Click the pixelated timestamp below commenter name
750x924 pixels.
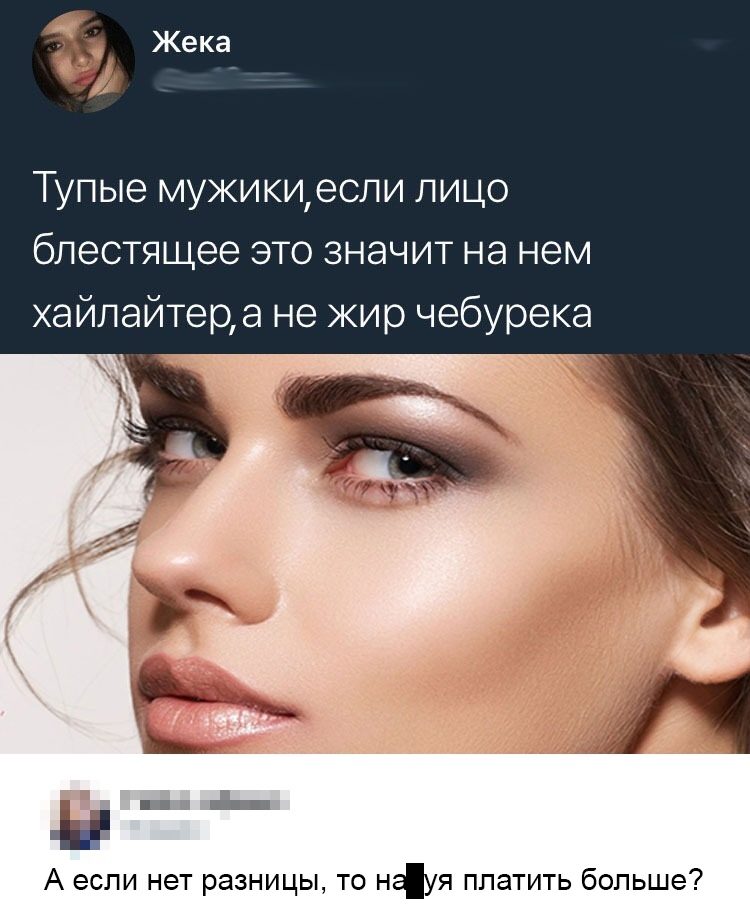tap(165, 830)
